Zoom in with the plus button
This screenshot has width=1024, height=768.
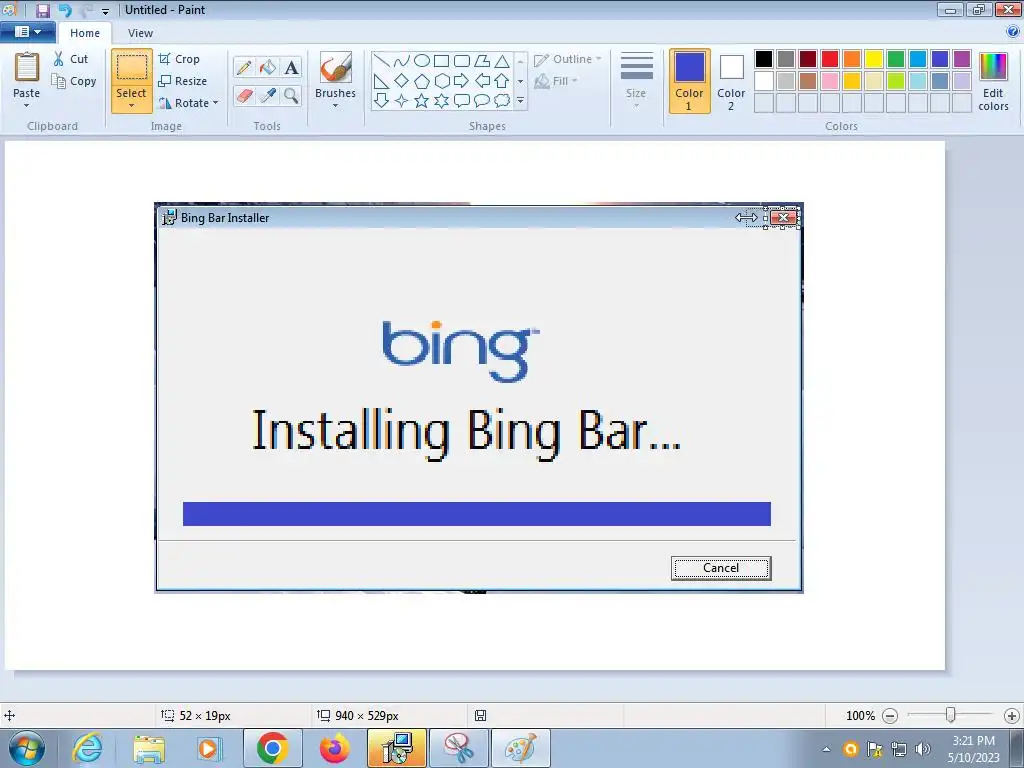point(1012,716)
